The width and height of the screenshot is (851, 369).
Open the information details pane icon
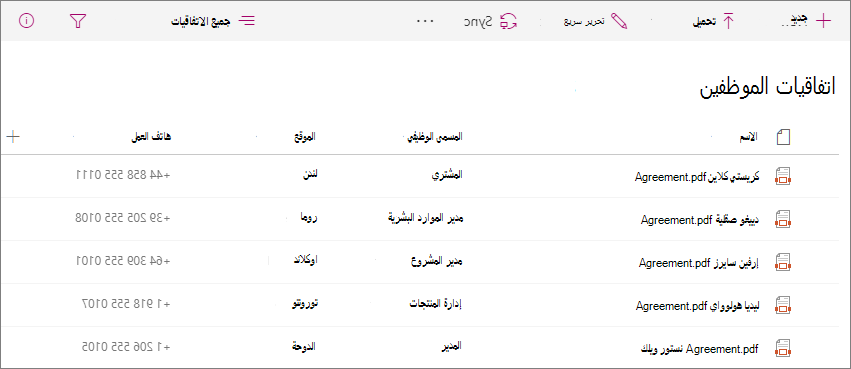coord(27,21)
